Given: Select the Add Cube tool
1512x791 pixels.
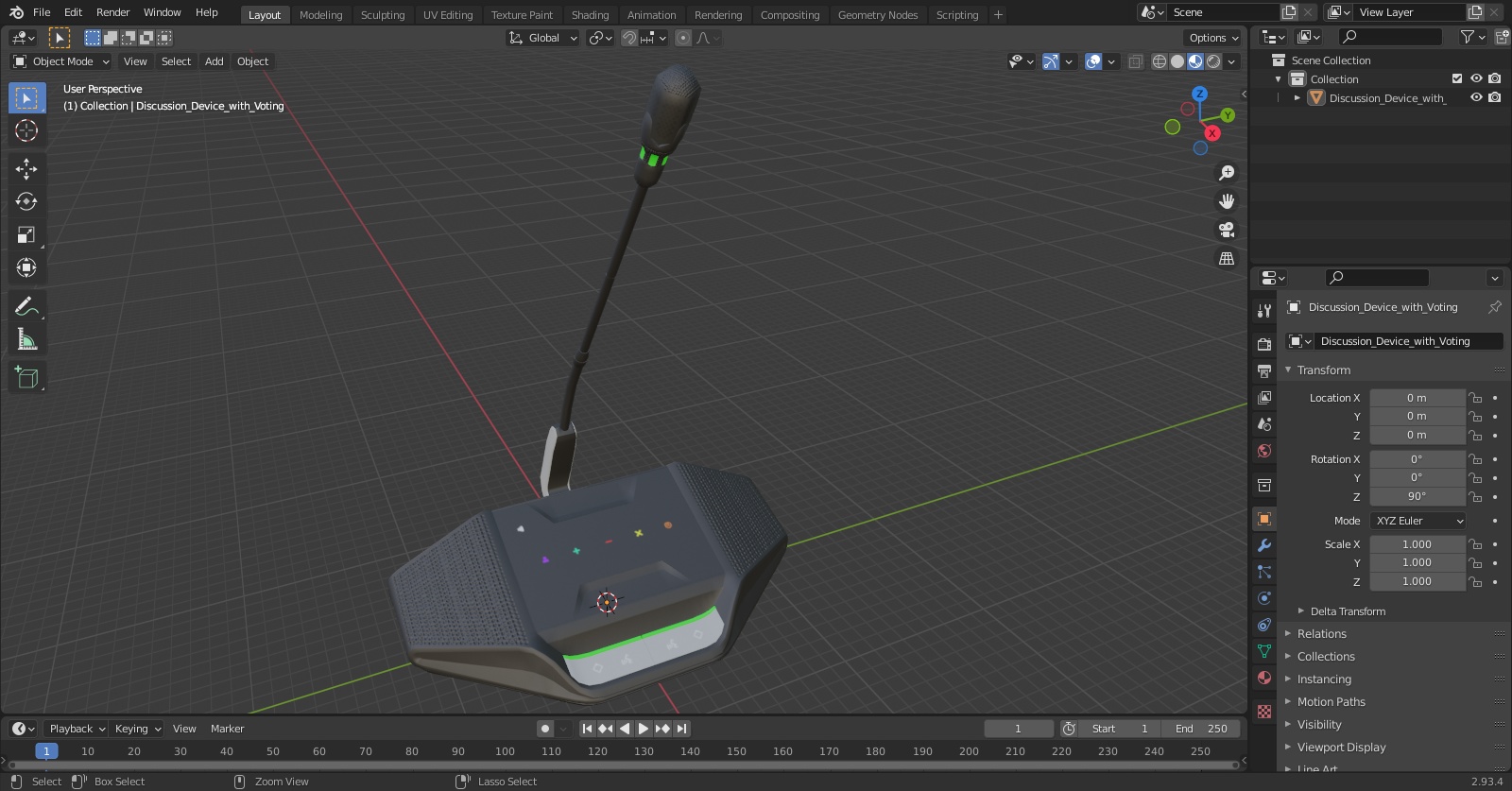Looking at the screenshot, I should [x=26, y=378].
